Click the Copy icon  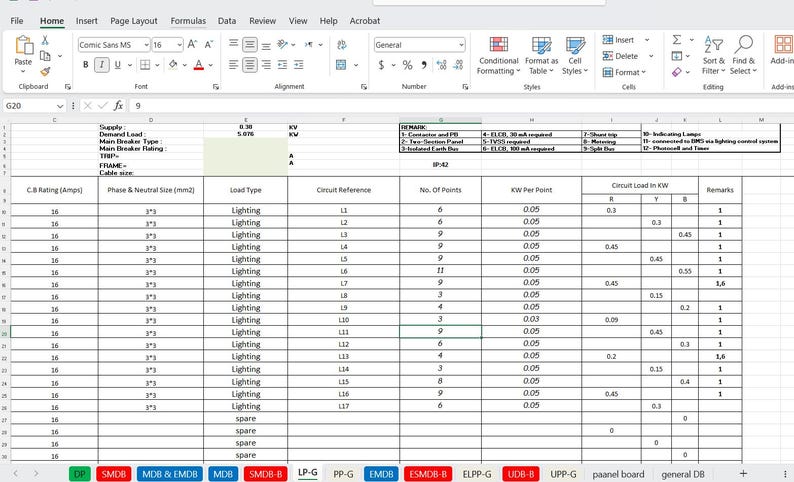(x=45, y=56)
